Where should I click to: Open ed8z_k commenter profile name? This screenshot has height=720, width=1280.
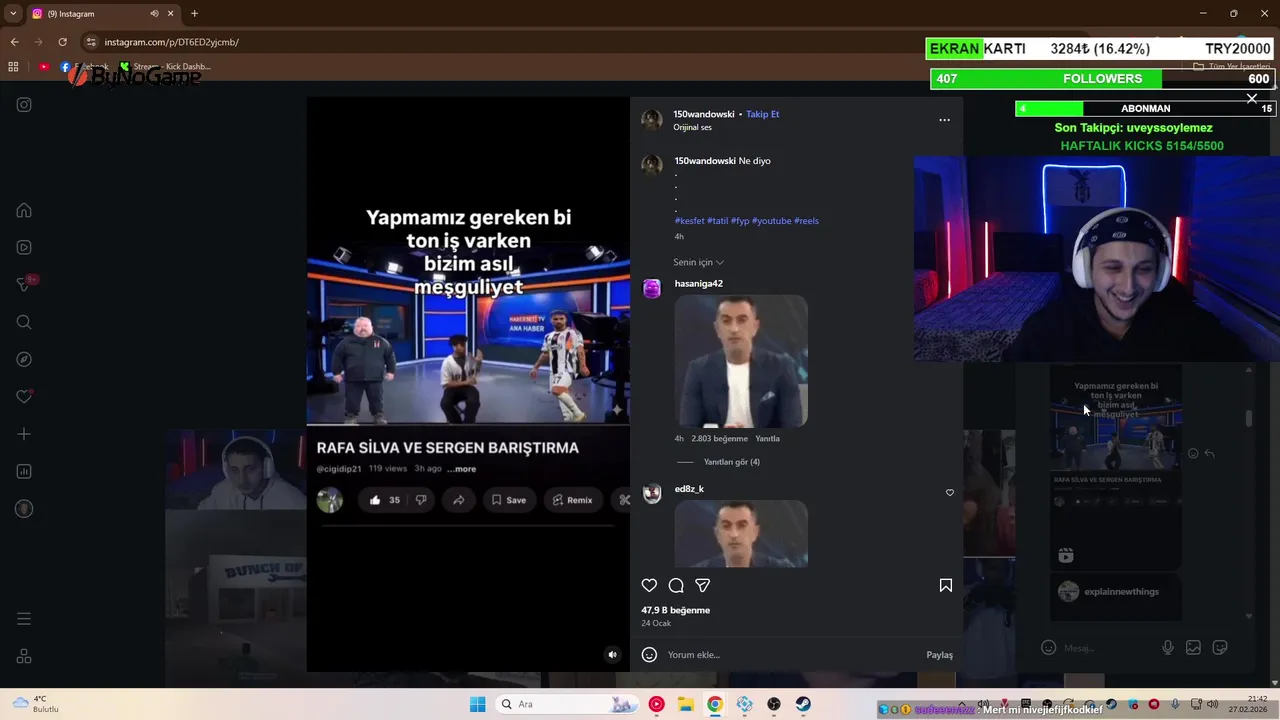[x=689, y=489]
